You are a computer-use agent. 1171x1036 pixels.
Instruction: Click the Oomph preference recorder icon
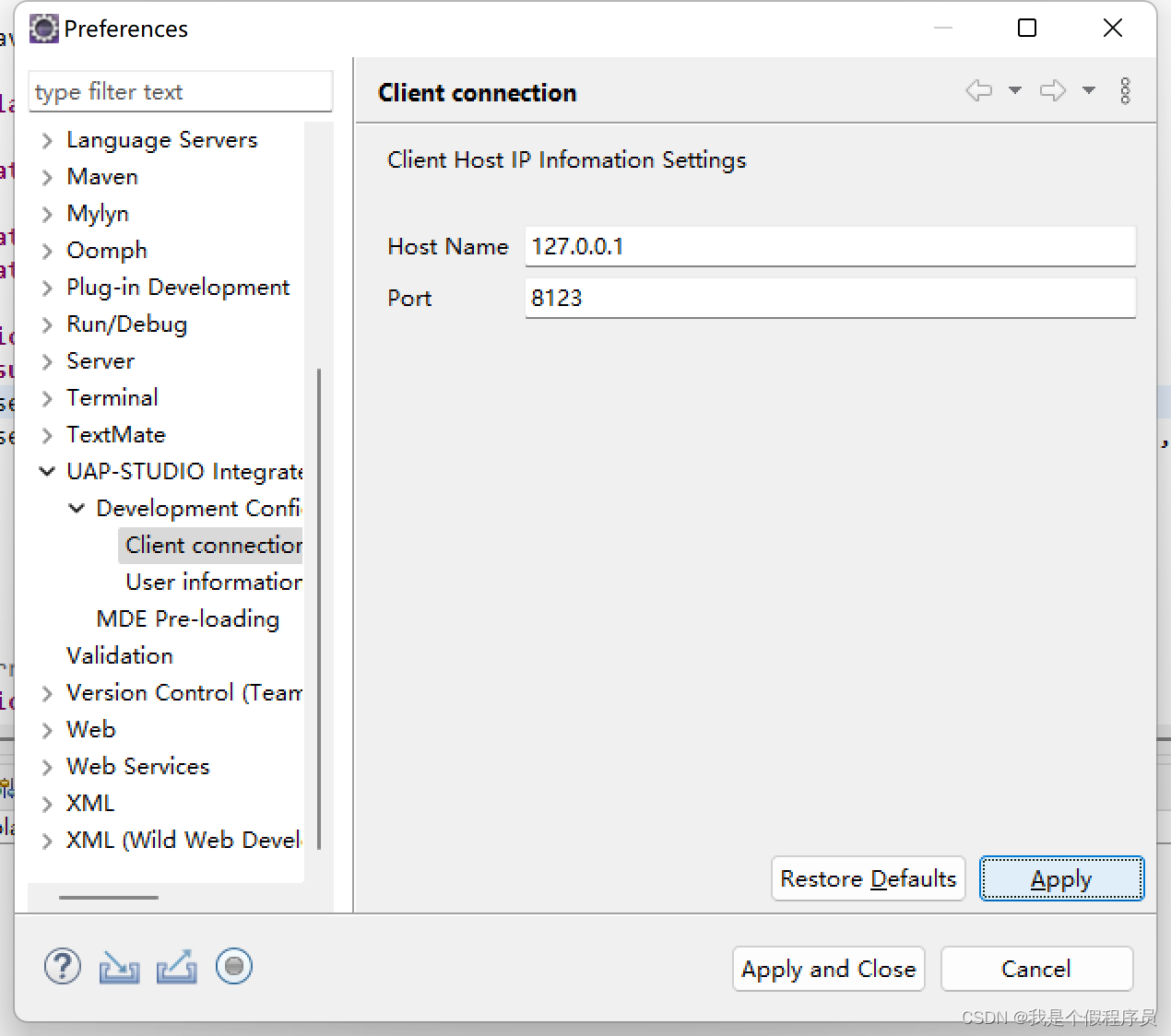(234, 966)
